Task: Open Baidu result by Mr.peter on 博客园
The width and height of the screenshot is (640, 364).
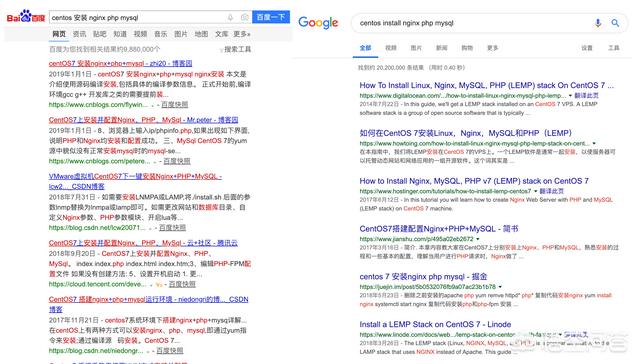Action: click(143, 120)
